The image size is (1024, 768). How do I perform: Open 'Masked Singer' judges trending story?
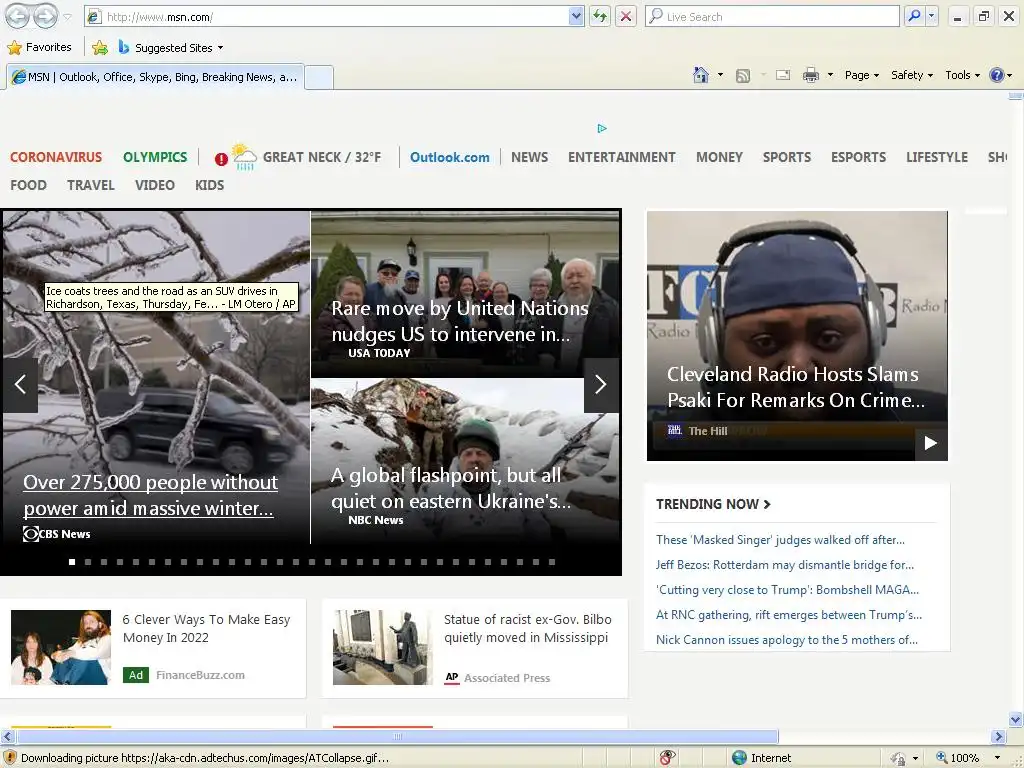780,540
